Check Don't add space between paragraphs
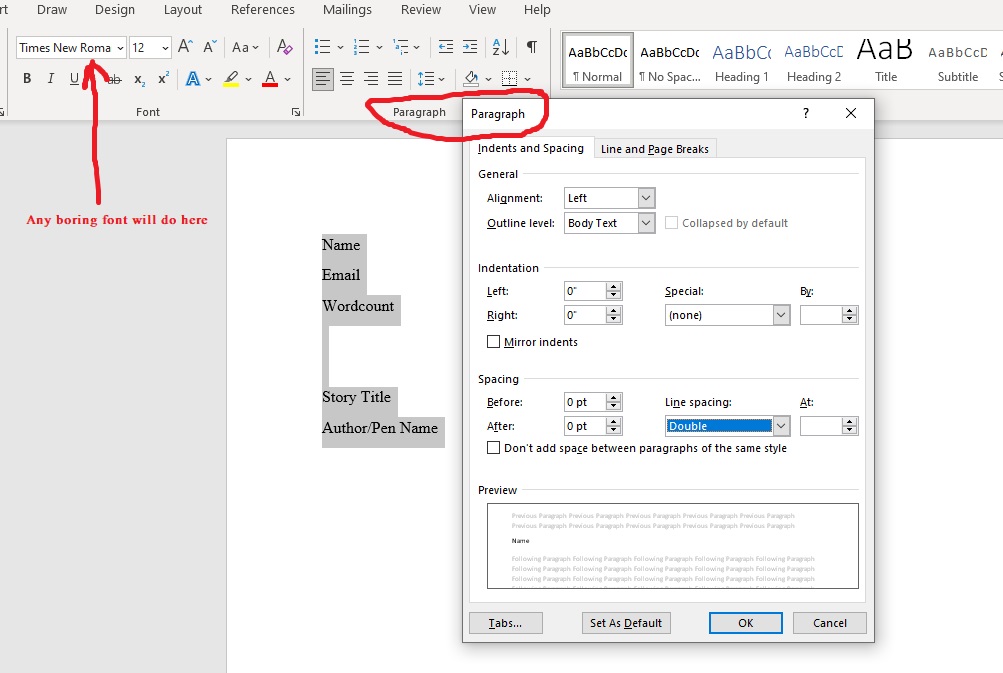Viewport: 1003px width, 673px height. click(493, 448)
